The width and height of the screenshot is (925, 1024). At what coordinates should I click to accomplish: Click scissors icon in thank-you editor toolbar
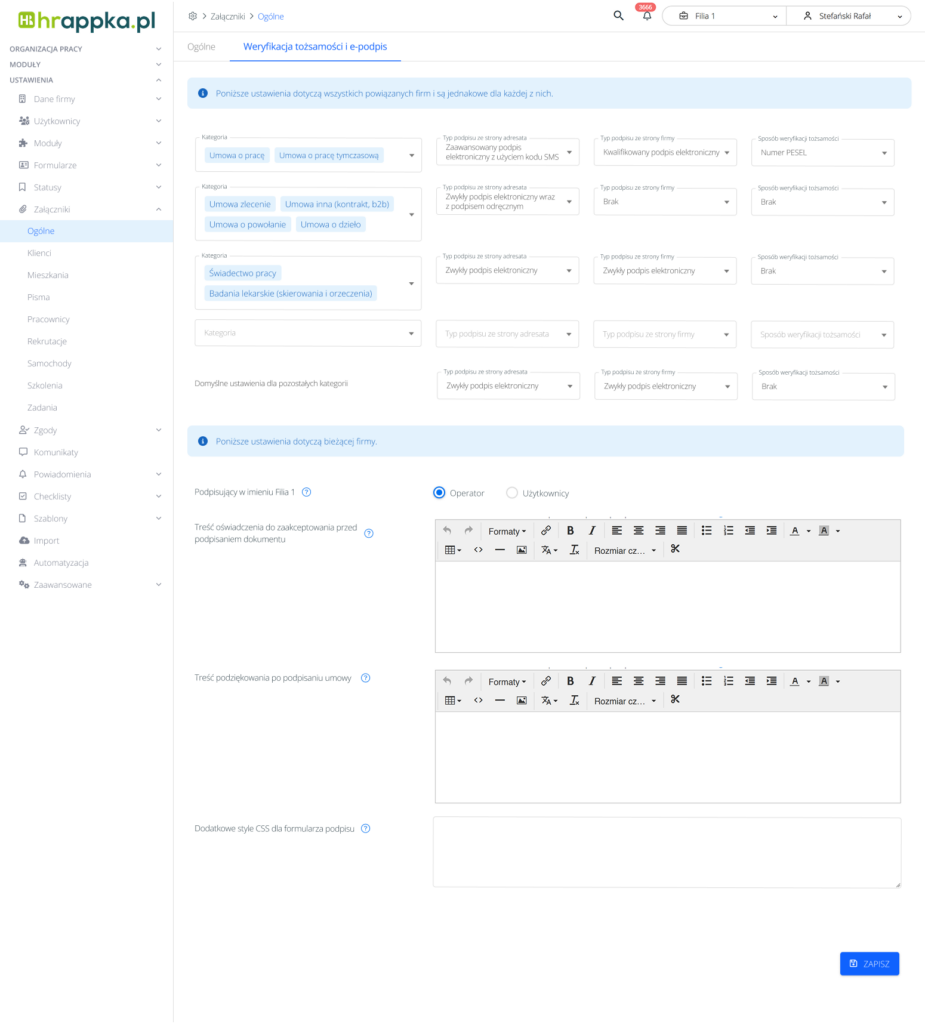(x=675, y=700)
